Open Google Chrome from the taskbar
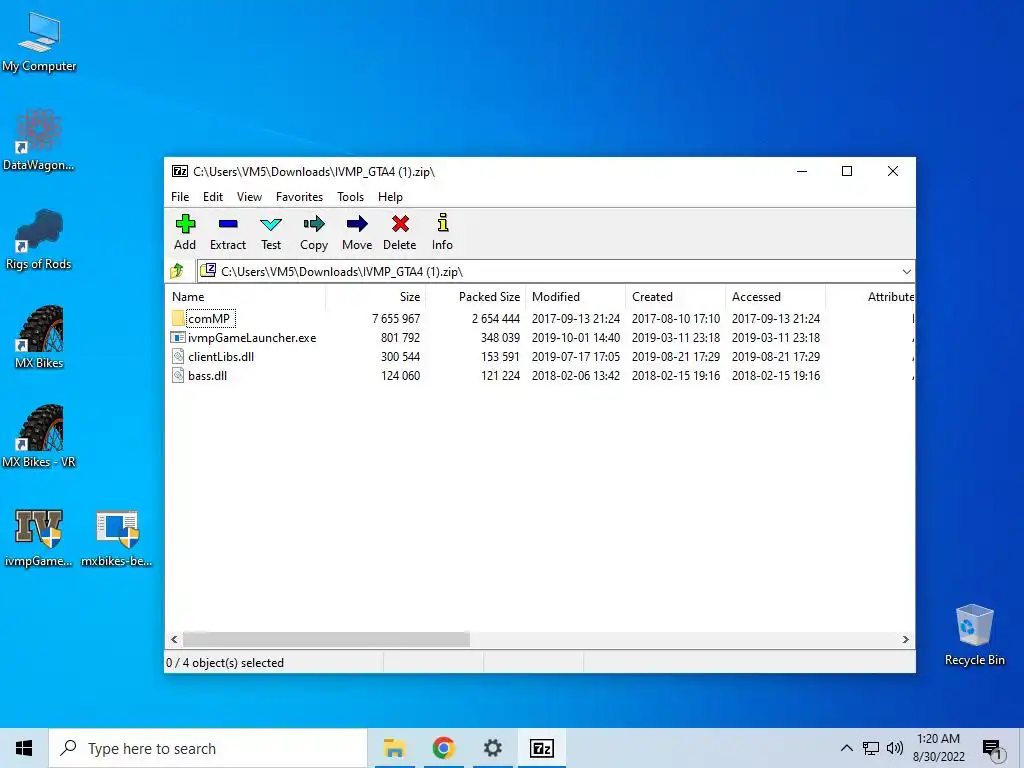The height and width of the screenshot is (768, 1024). coord(443,748)
